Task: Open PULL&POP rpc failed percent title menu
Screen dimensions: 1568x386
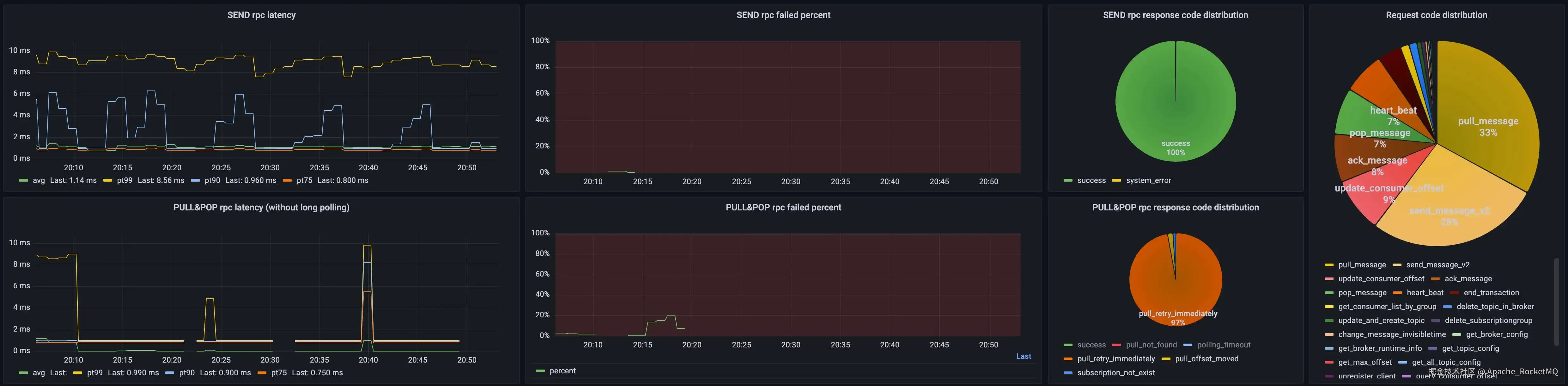Action: 783,207
